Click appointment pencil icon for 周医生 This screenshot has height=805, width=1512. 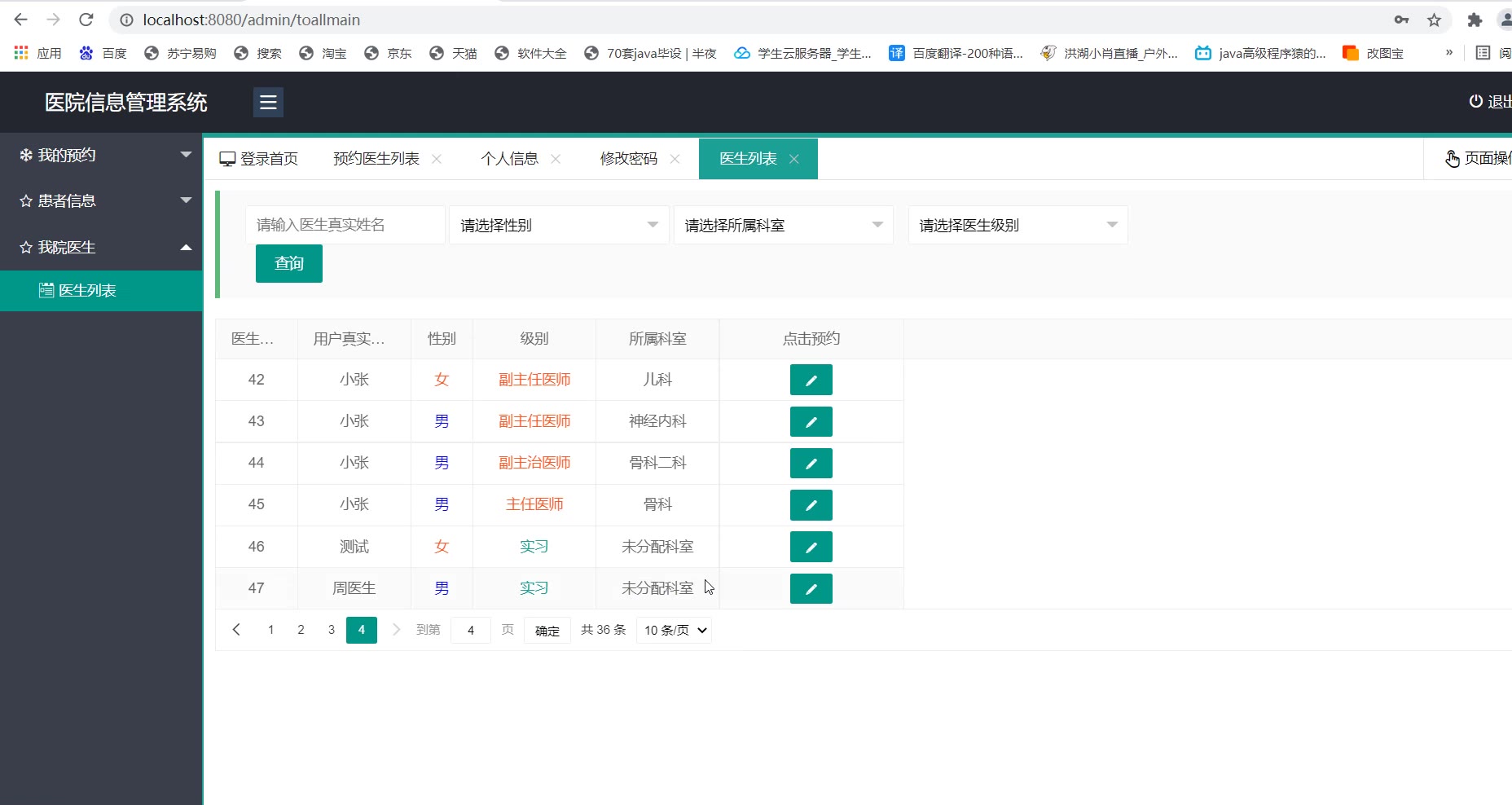(x=811, y=588)
